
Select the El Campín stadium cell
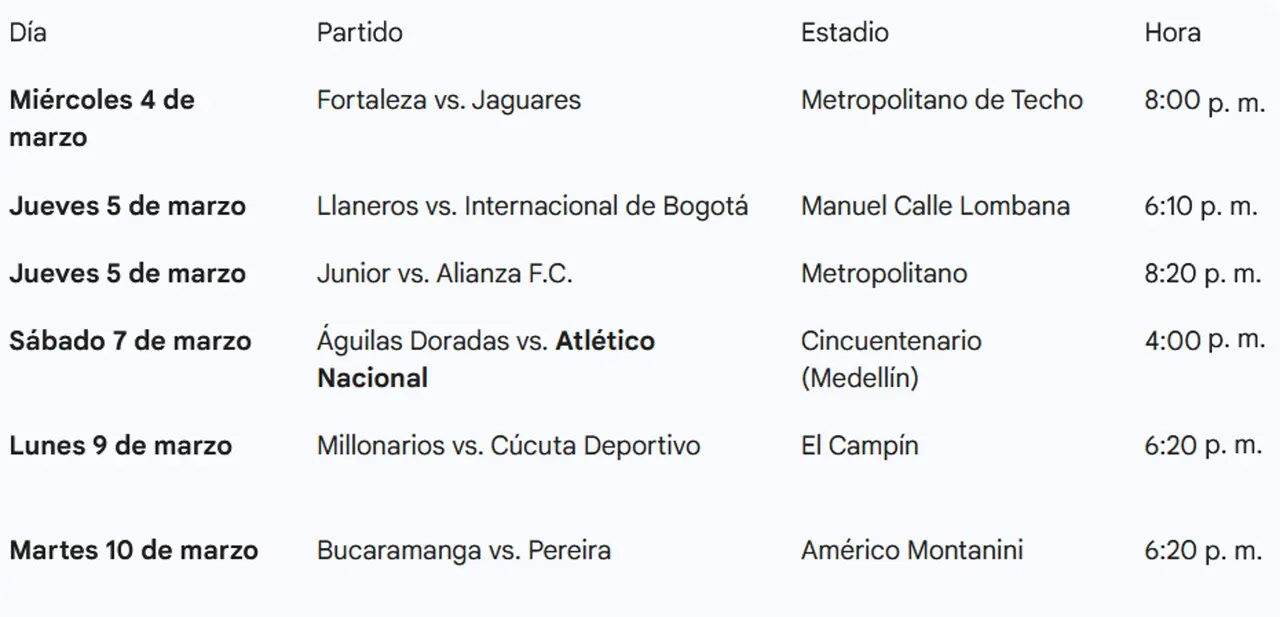tap(859, 445)
